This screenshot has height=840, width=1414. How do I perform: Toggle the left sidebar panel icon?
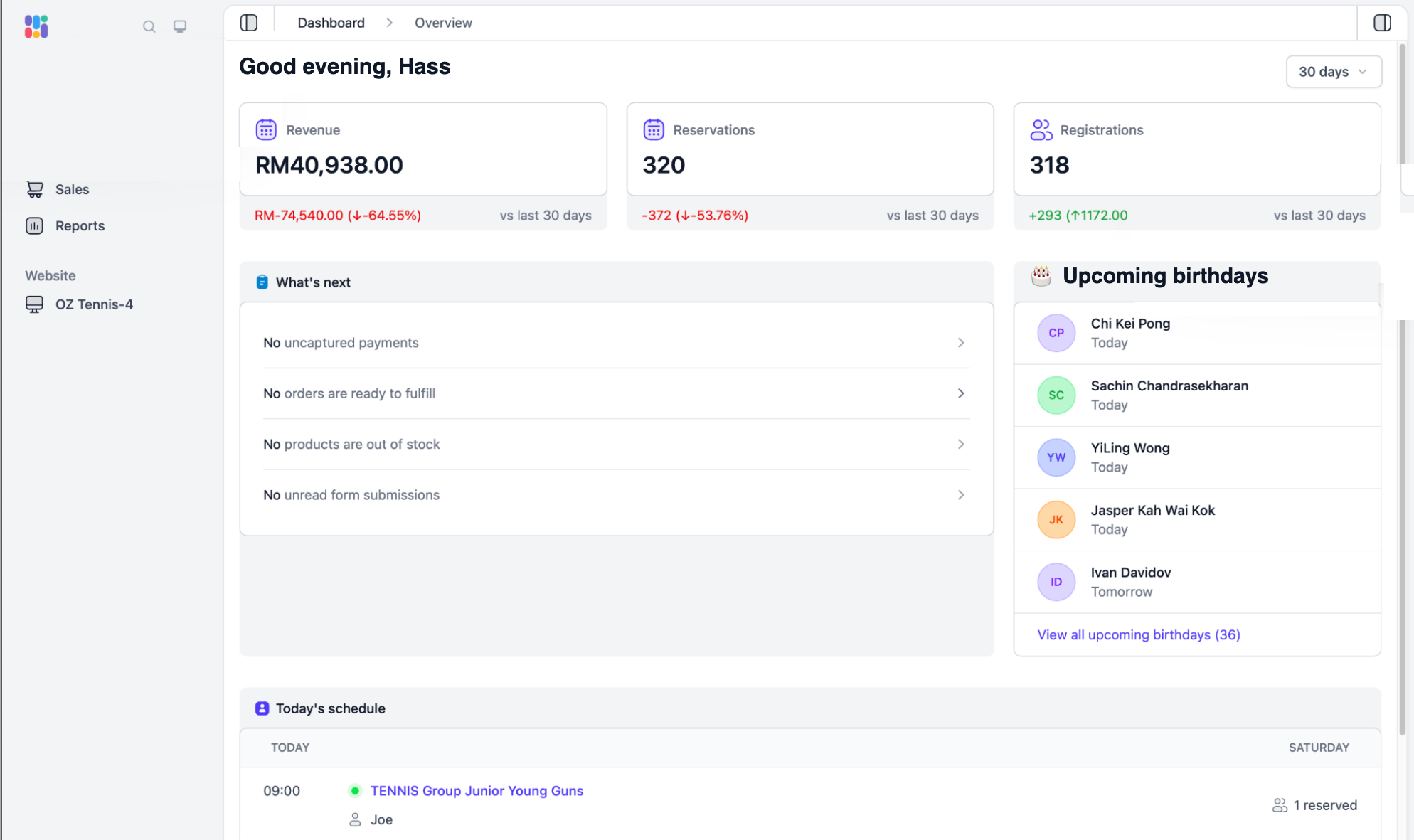249,23
